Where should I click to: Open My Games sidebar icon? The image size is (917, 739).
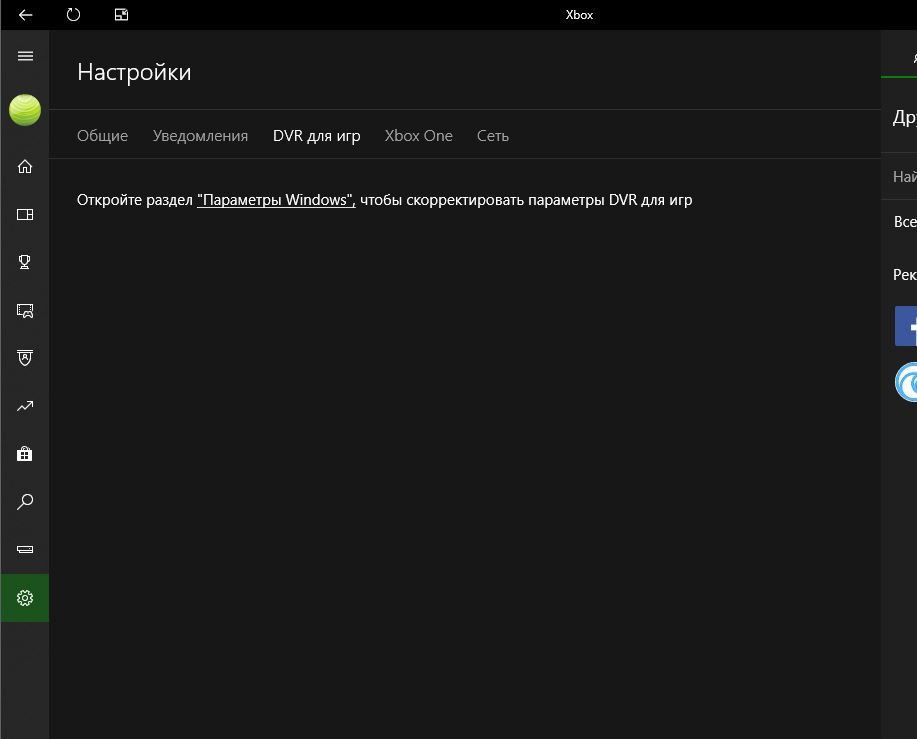tap(25, 215)
